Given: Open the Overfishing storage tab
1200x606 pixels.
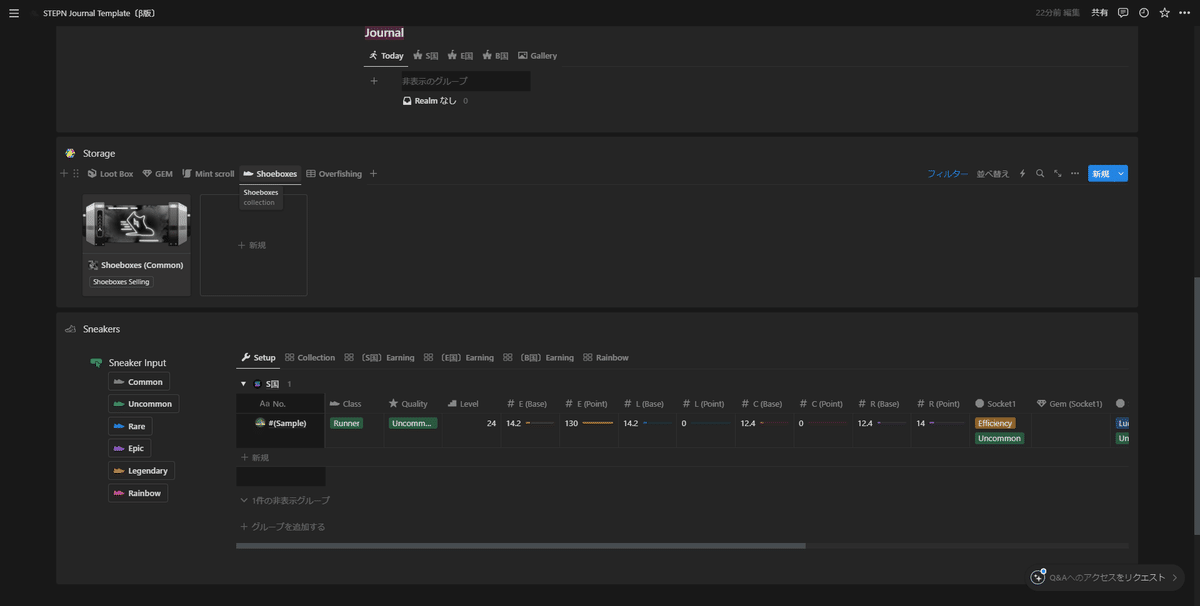Looking at the screenshot, I should (334, 174).
